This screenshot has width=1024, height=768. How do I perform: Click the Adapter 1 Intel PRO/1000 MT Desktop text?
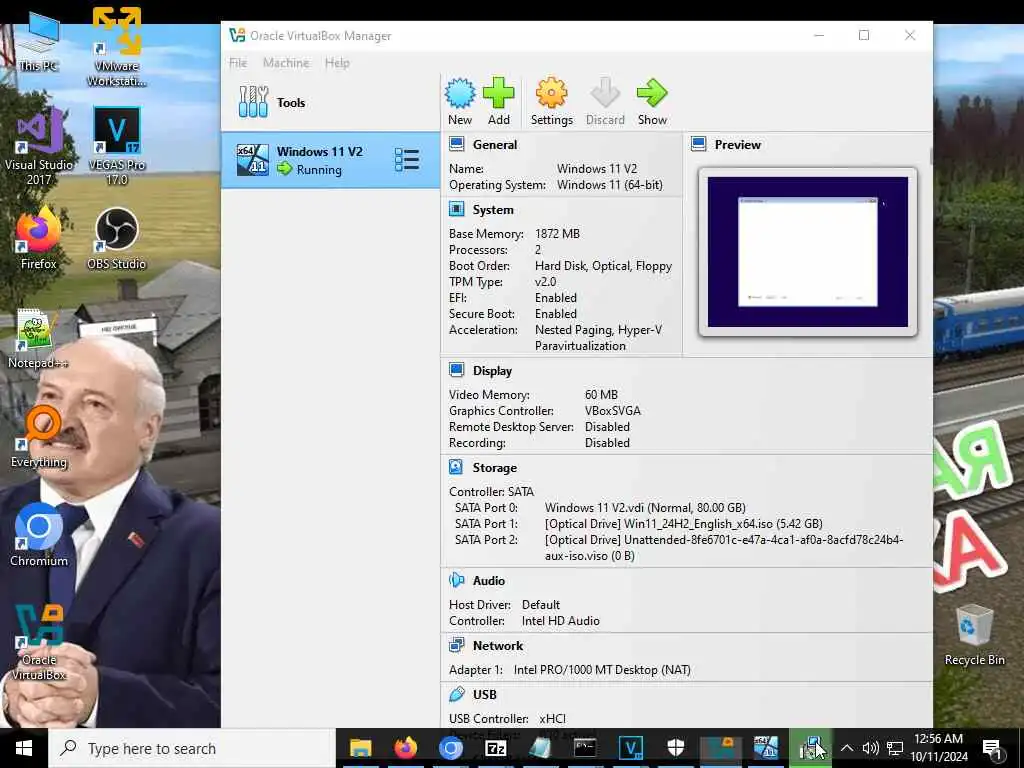pos(602,670)
